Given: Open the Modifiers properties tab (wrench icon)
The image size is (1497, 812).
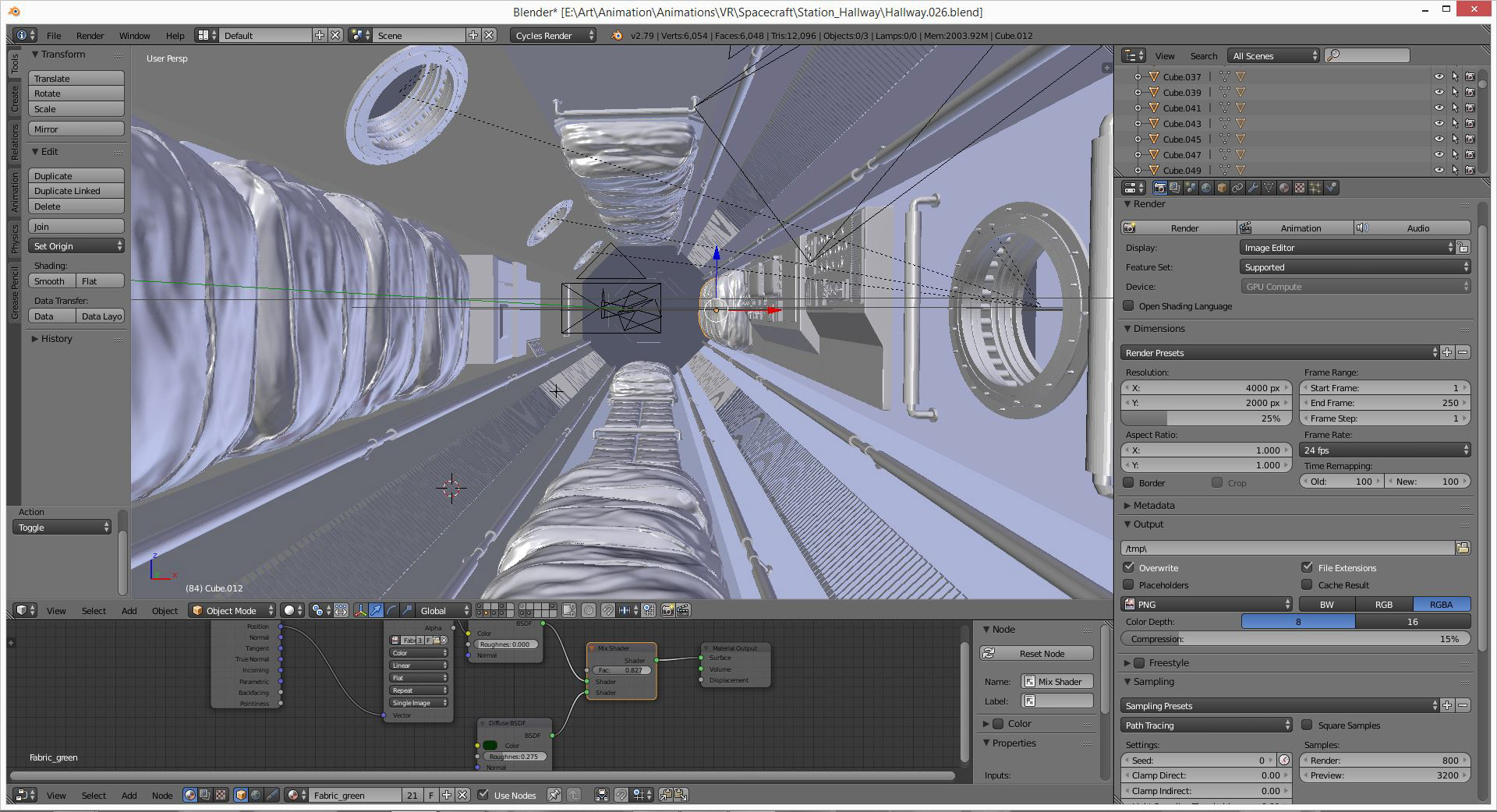Looking at the screenshot, I should coord(1253,188).
